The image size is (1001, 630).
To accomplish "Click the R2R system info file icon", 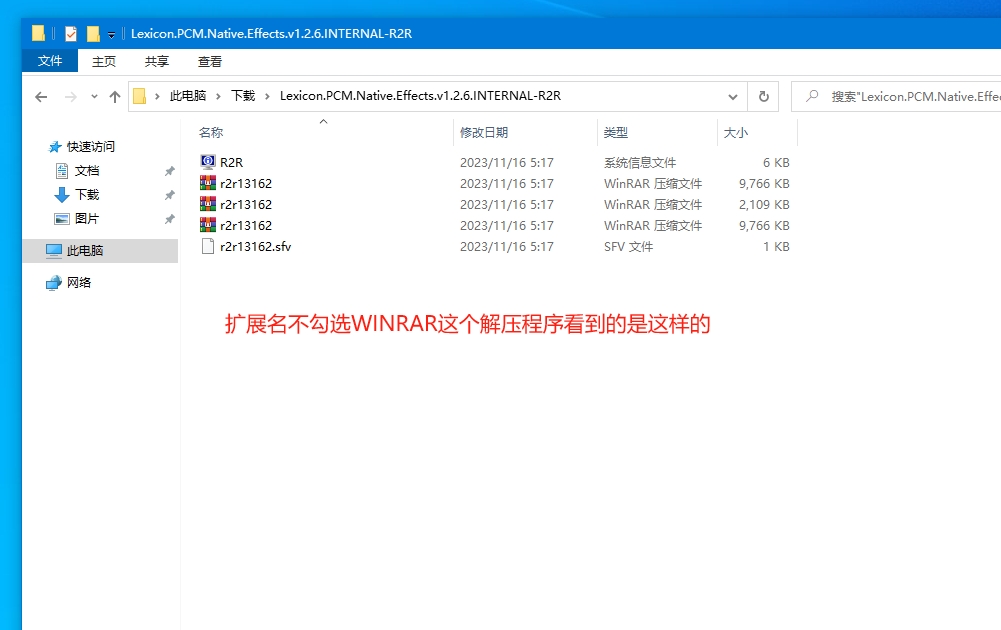I will coord(207,162).
